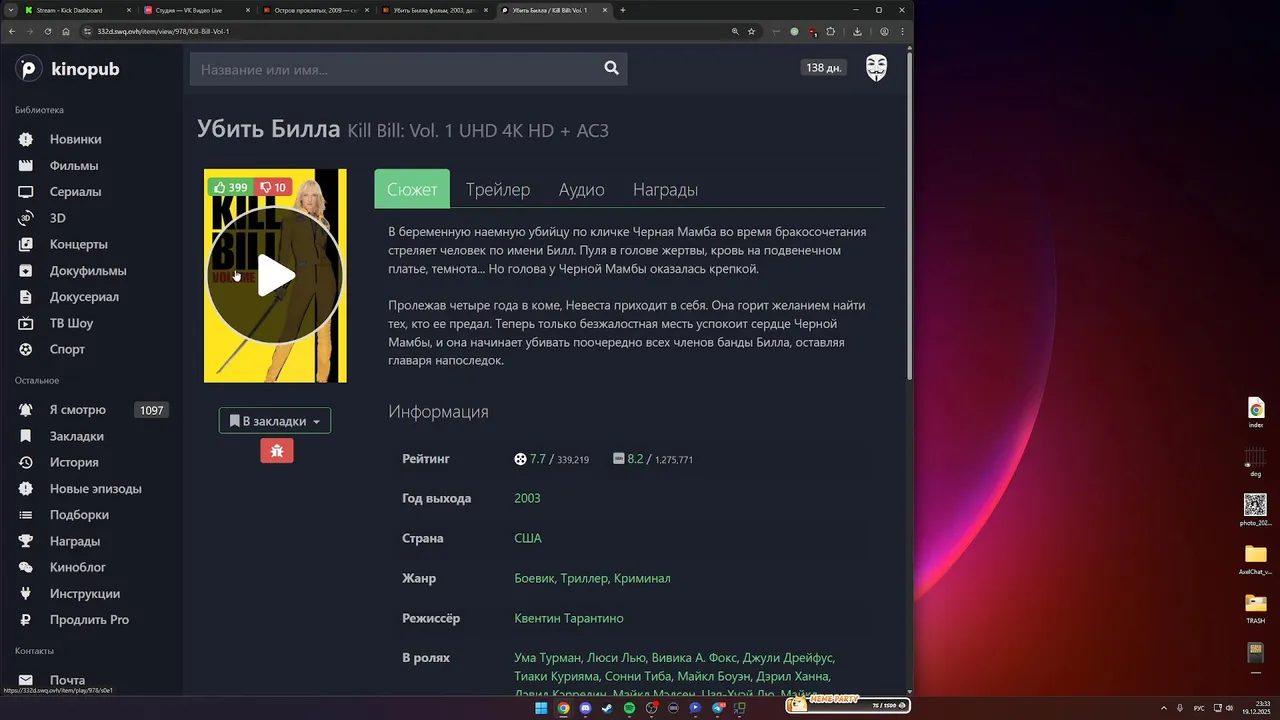Open Новые эпизоды section
1280x720 pixels.
click(95, 488)
